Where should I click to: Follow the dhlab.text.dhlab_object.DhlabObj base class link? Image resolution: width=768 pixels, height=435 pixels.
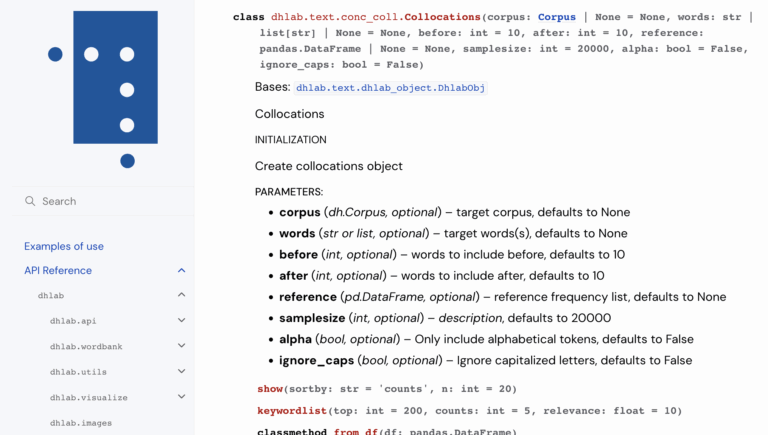[x=390, y=88]
